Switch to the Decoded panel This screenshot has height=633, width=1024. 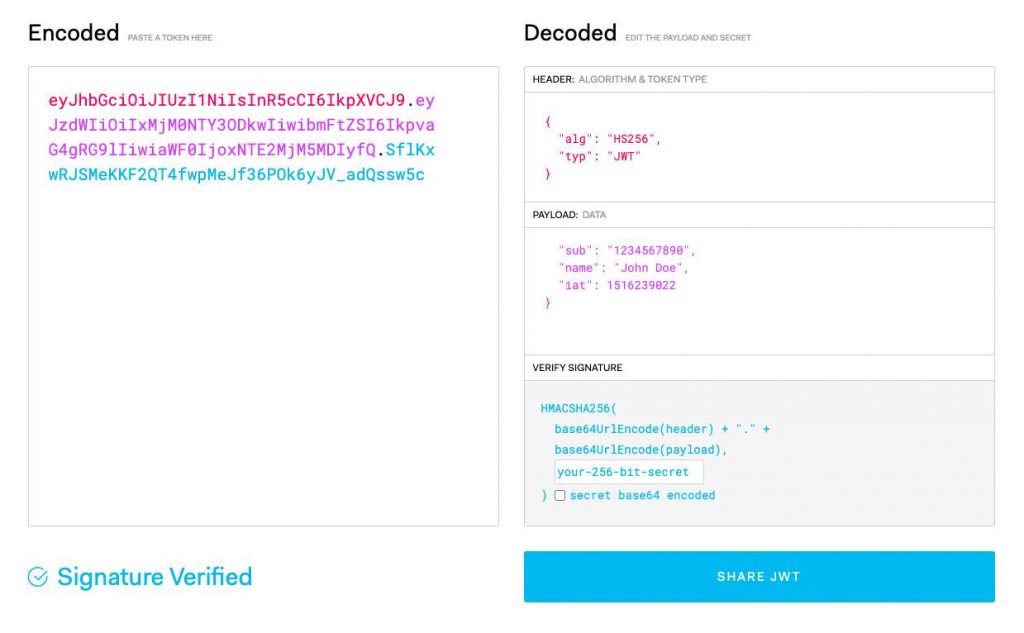click(x=569, y=32)
